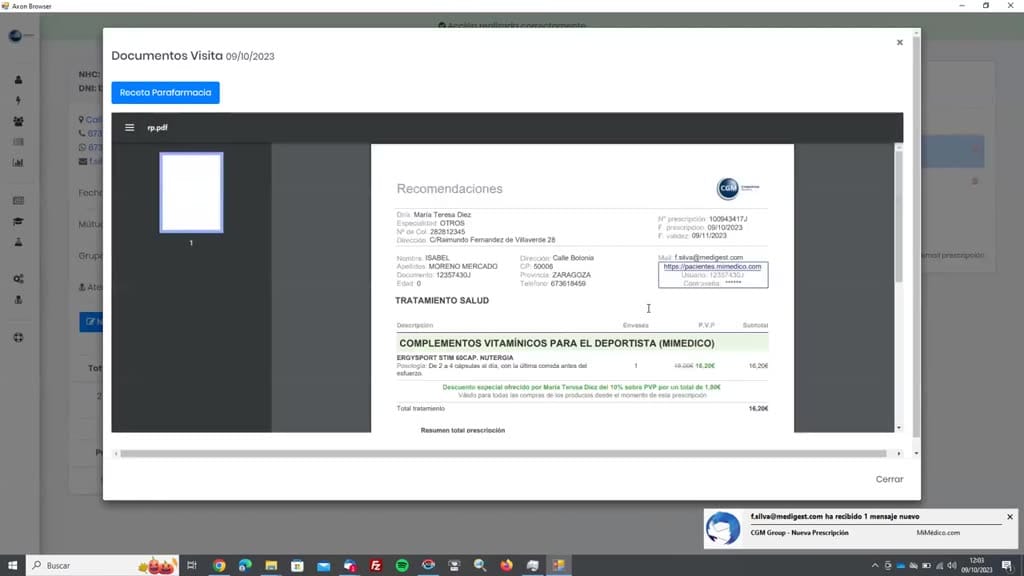Open Microsoft Edge from taskbar
1024x576 pixels.
pos(245,566)
